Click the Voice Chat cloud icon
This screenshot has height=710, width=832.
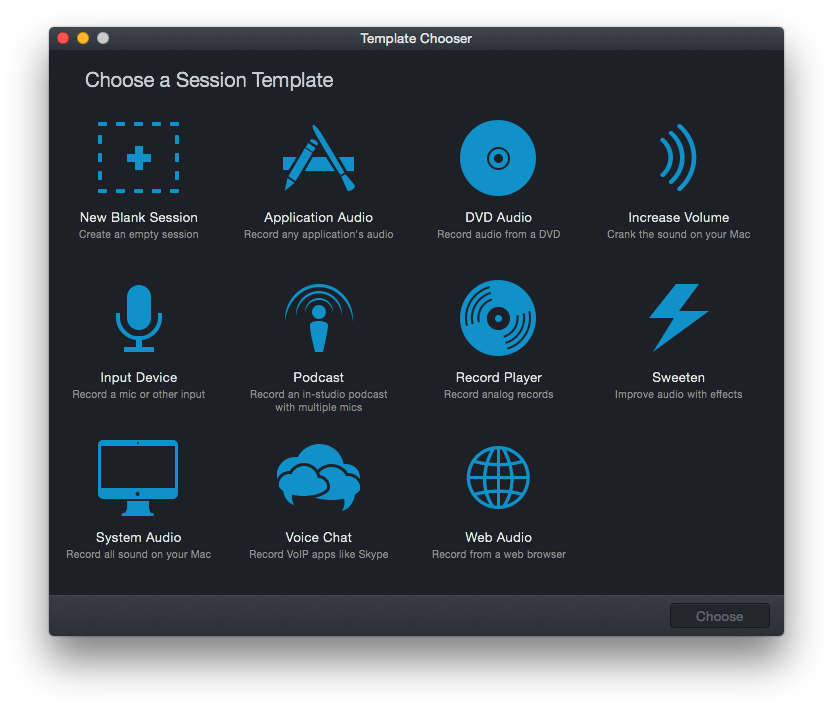point(318,477)
